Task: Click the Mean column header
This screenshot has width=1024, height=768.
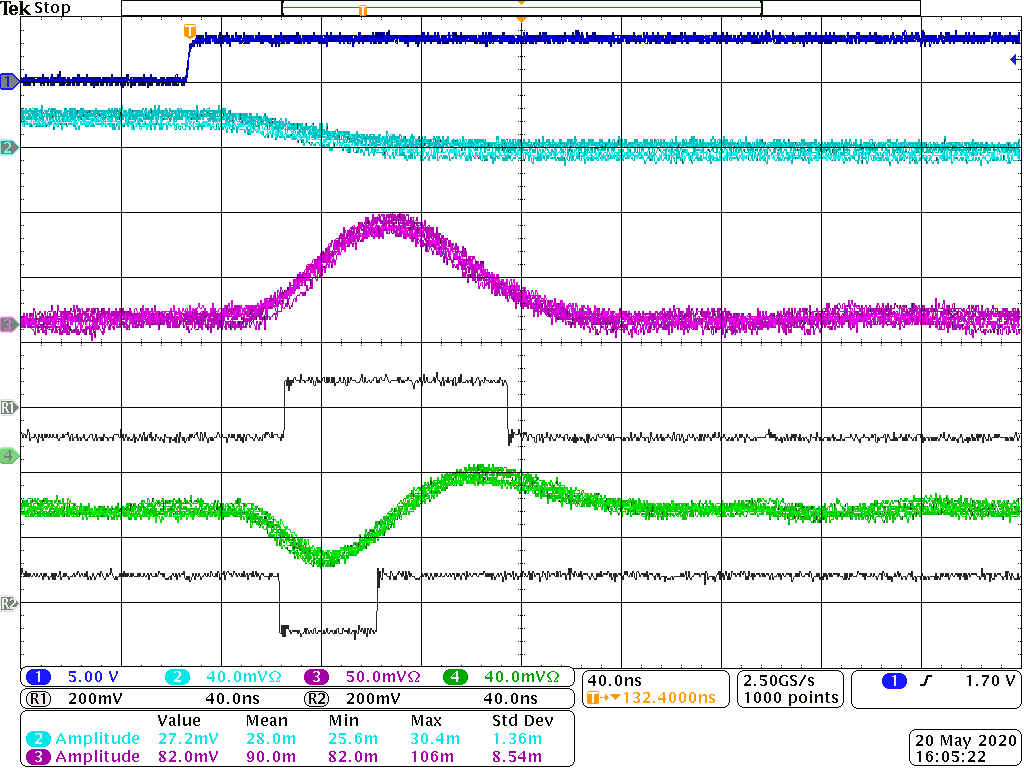Action: 266,721
